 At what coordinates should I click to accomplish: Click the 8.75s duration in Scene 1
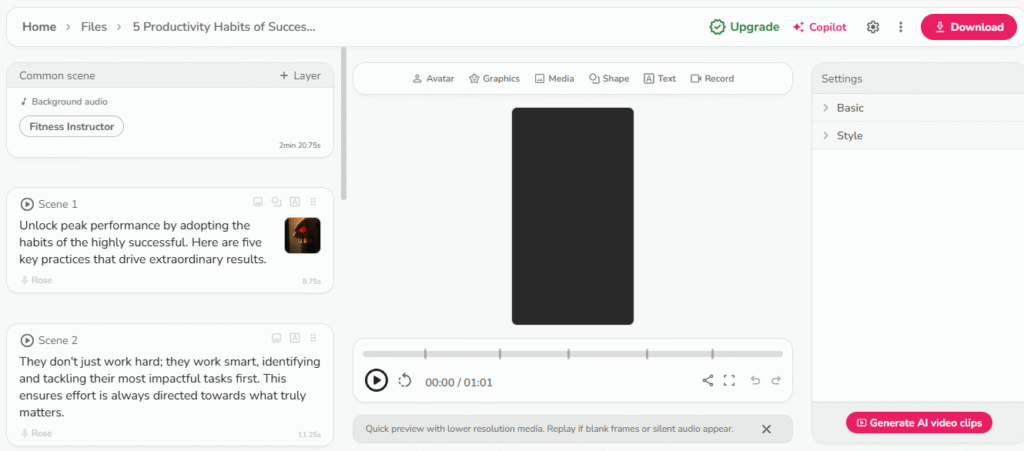coord(312,282)
